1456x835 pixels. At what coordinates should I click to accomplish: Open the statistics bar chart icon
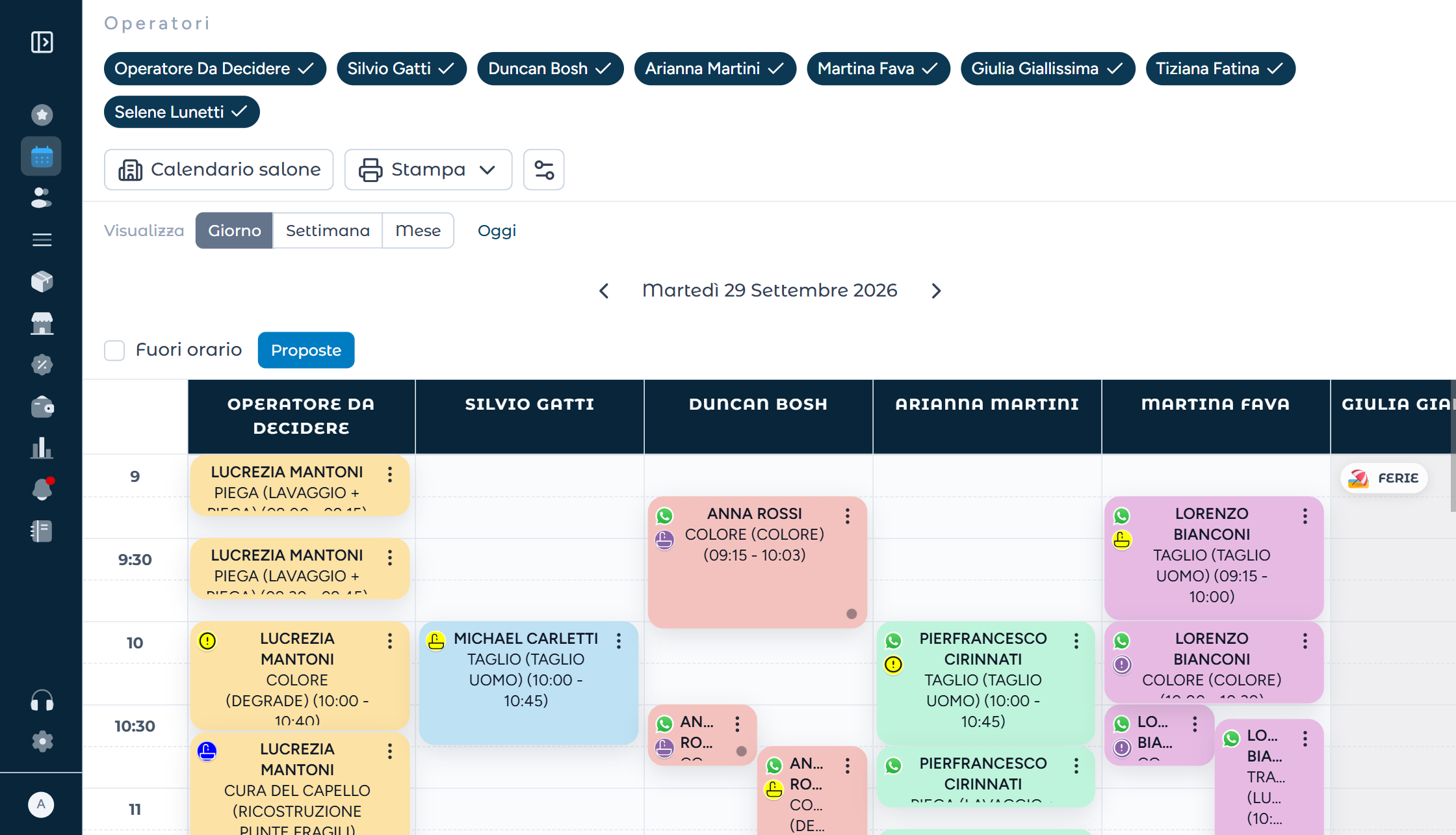tap(42, 448)
